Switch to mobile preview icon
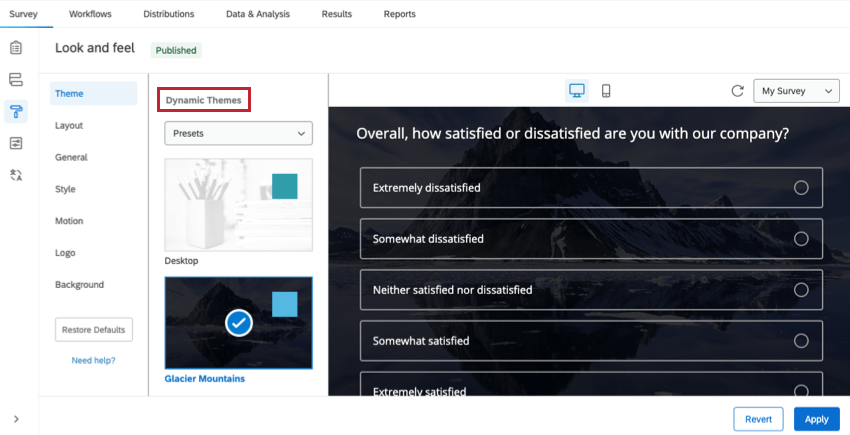The width and height of the screenshot is (850, 435). point(606,91)
